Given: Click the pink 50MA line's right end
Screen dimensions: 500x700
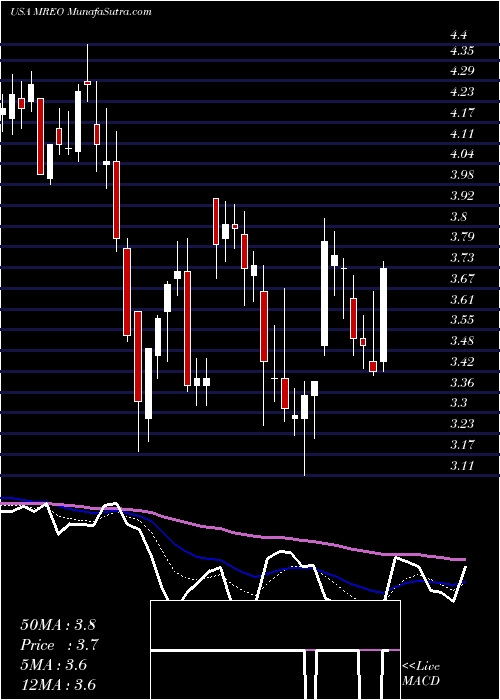Looking at the screenshot, I should 465,559.
